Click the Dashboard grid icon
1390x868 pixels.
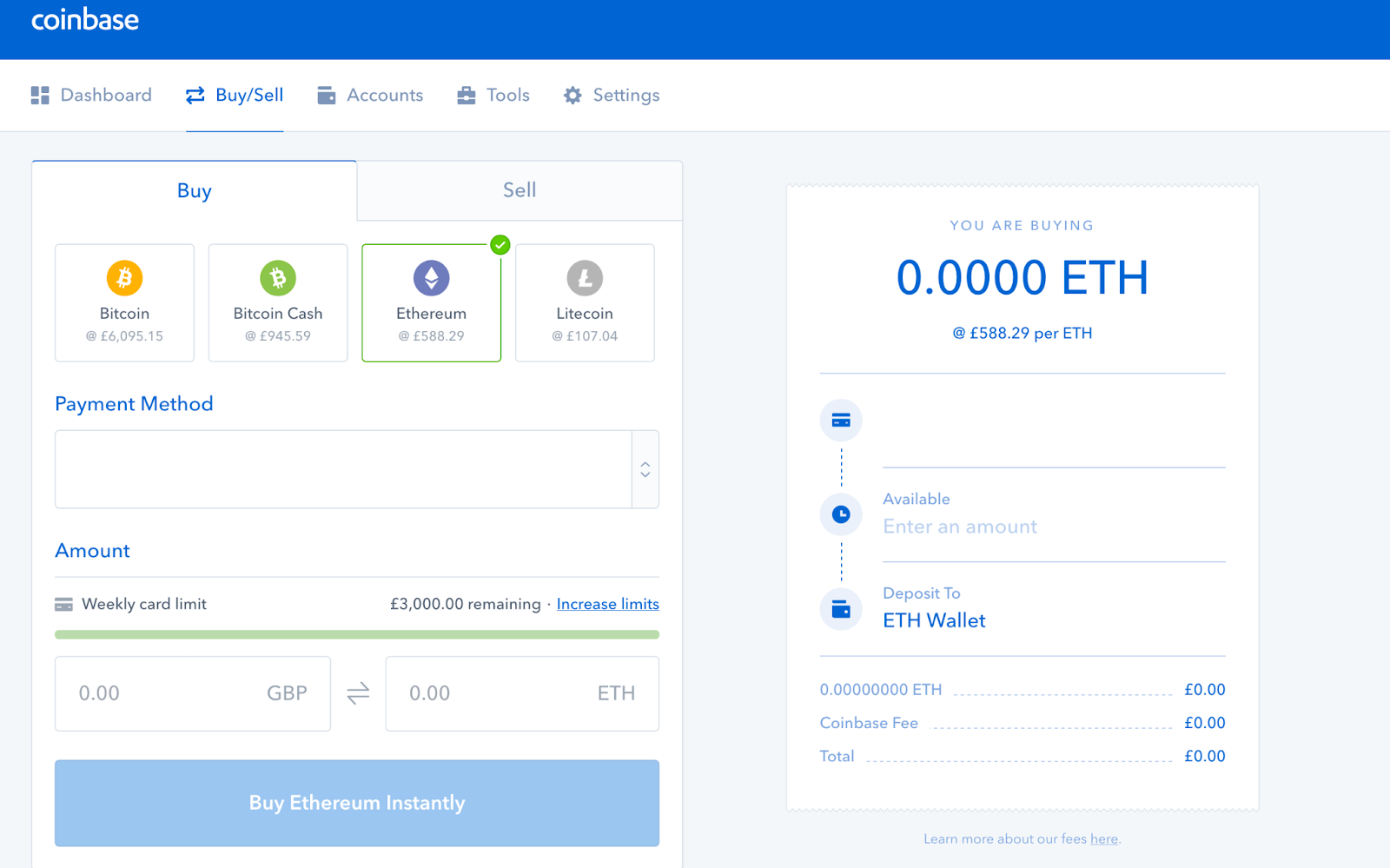(40, 96)
